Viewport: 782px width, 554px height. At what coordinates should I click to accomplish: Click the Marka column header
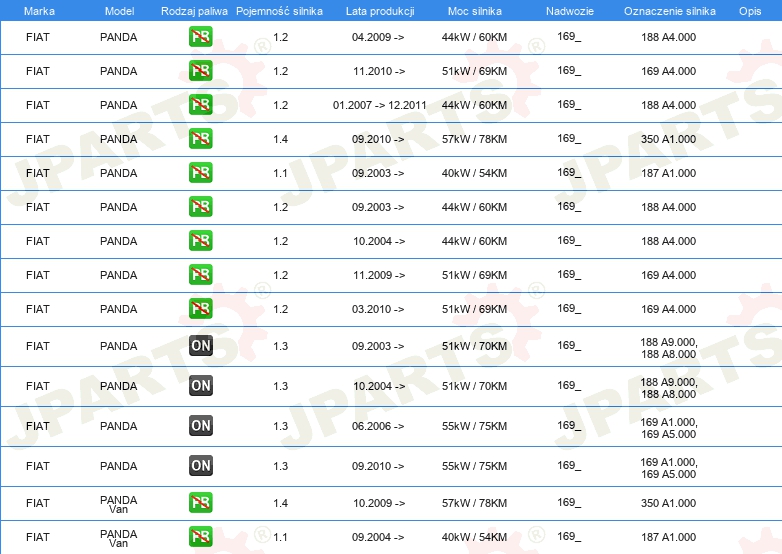pyautogui.click(x=39, y=11)
